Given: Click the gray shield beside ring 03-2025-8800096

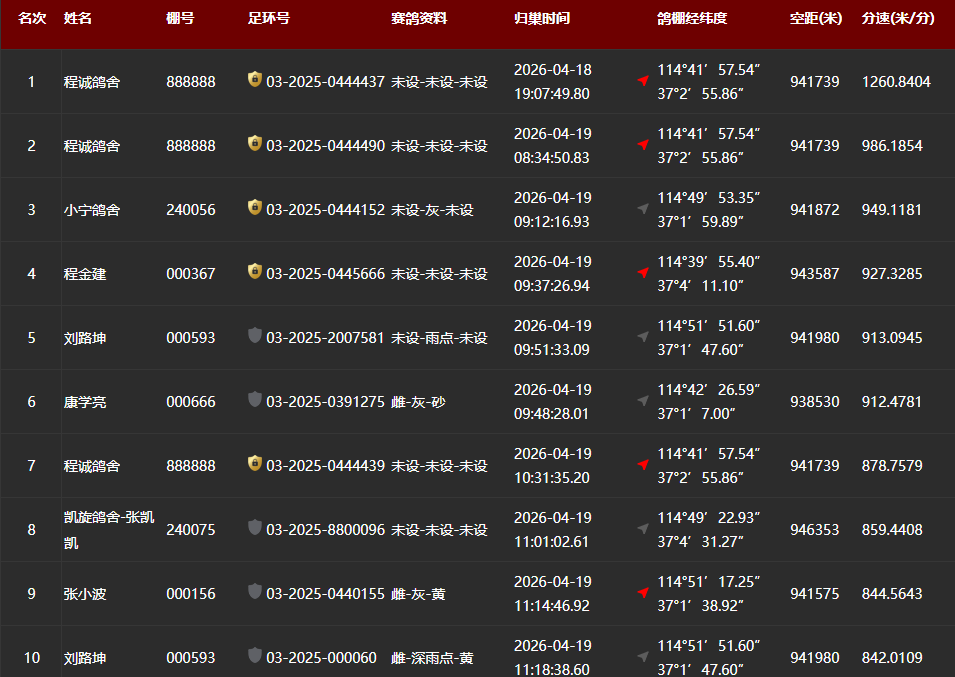Looking at the screenshot, I should point(255,528).
